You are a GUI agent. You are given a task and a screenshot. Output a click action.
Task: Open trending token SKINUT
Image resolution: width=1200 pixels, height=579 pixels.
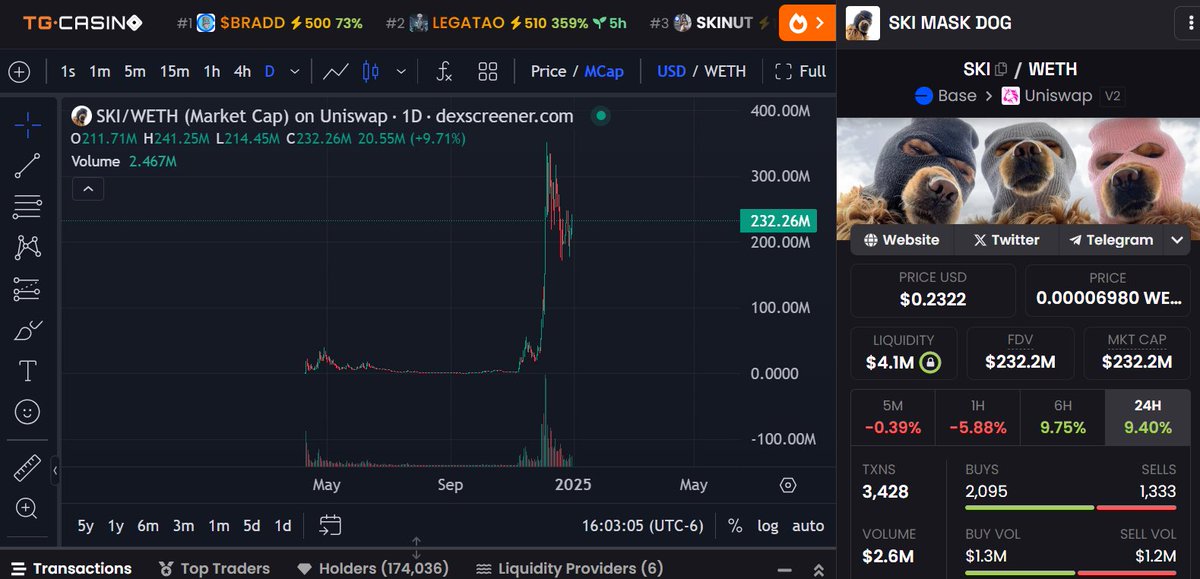point(711,22)
